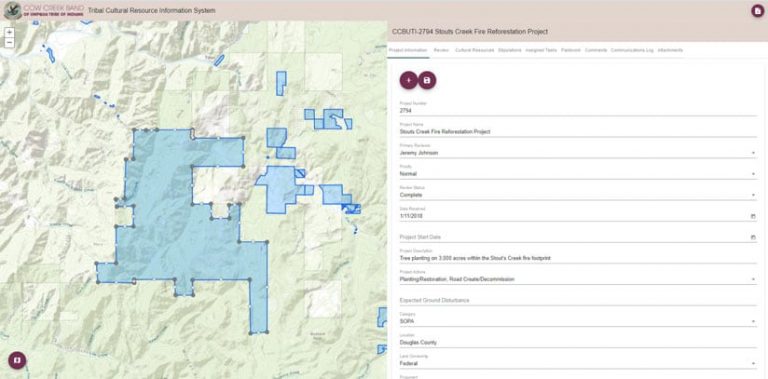Zoom out of the map

tap(10, 43)
